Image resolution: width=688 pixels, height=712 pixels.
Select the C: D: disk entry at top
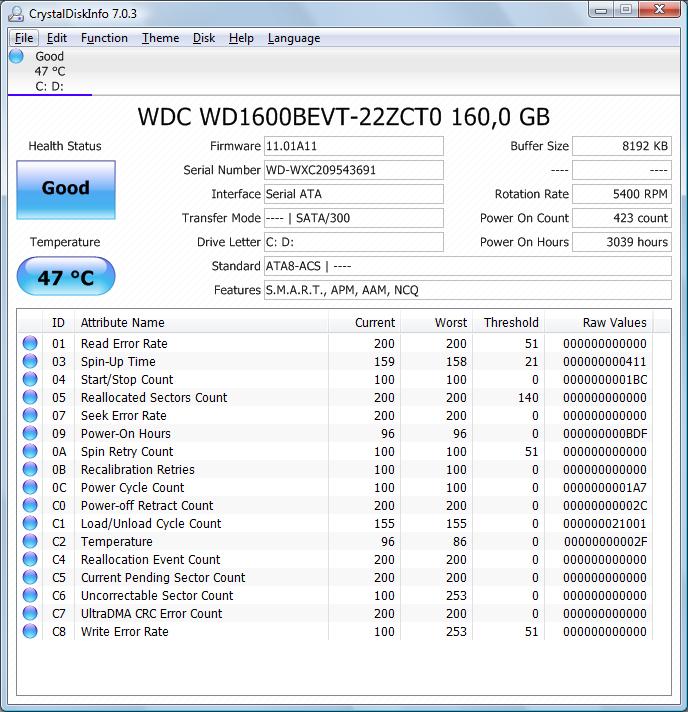[x=49, y=71]
